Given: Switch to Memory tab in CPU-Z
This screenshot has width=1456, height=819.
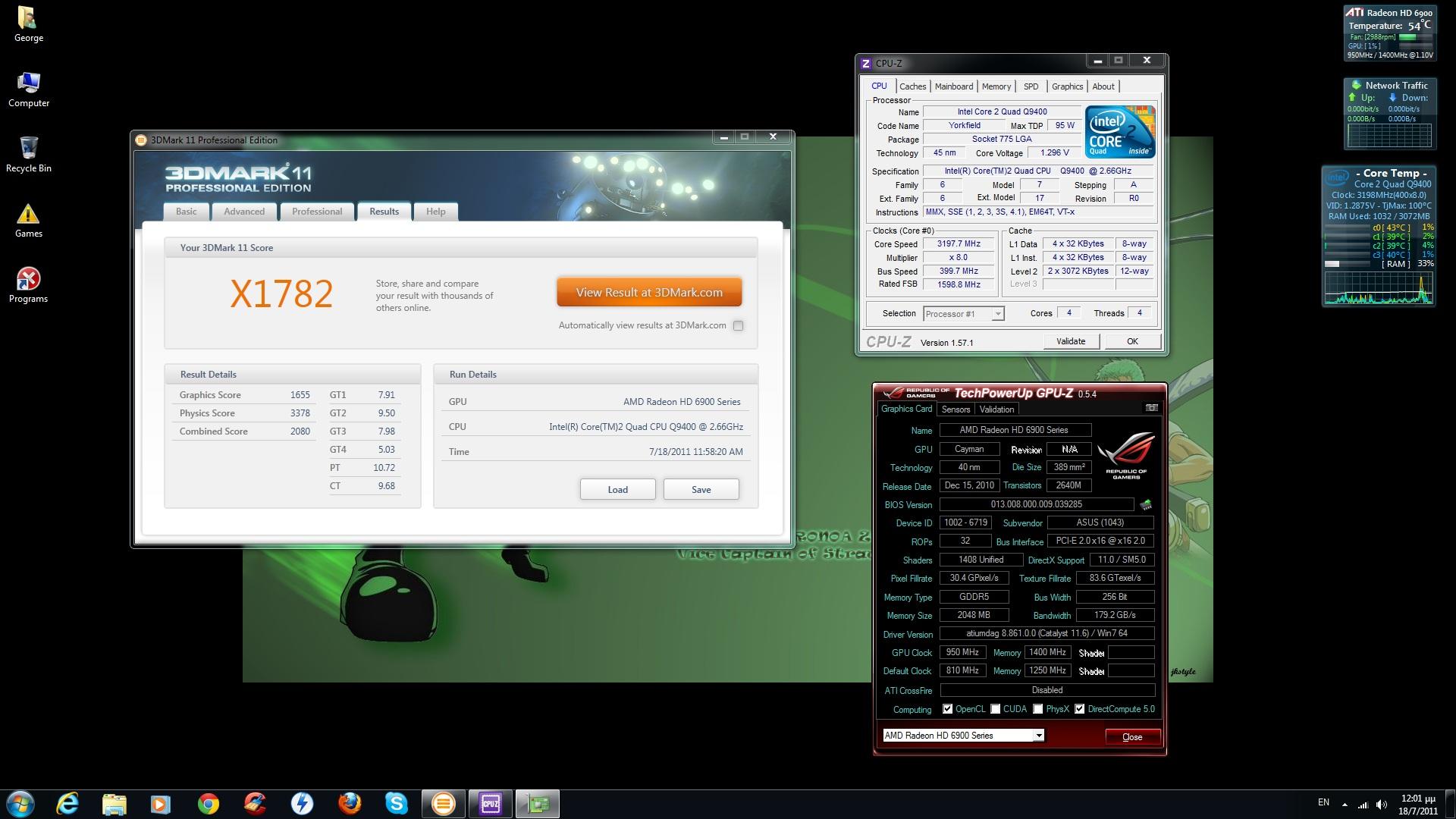Looking at the screenshot, I should 996,86.
